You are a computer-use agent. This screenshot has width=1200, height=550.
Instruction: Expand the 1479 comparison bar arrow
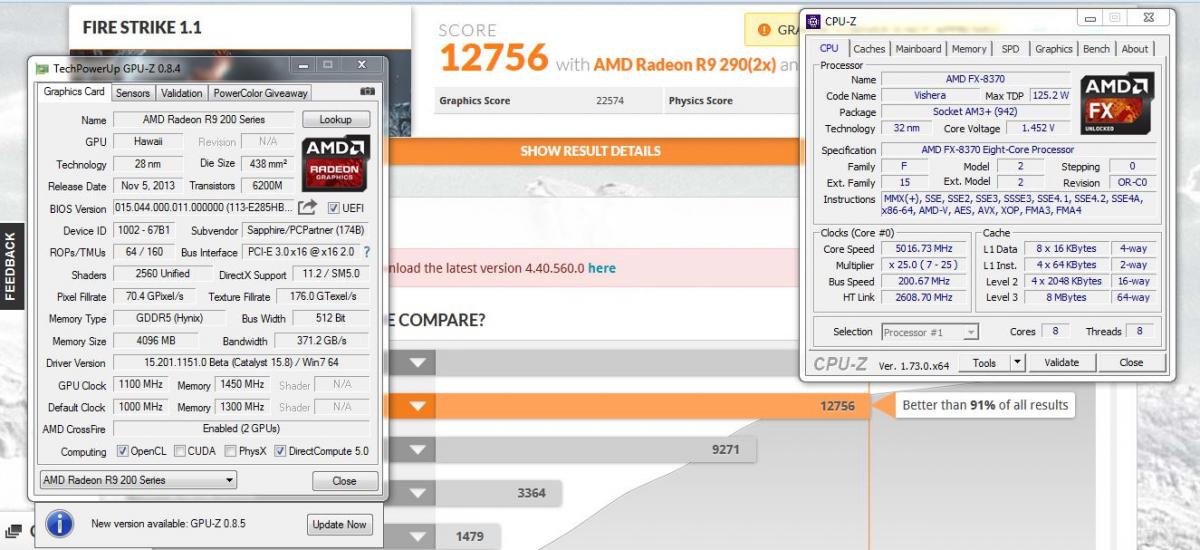[418, 537]
